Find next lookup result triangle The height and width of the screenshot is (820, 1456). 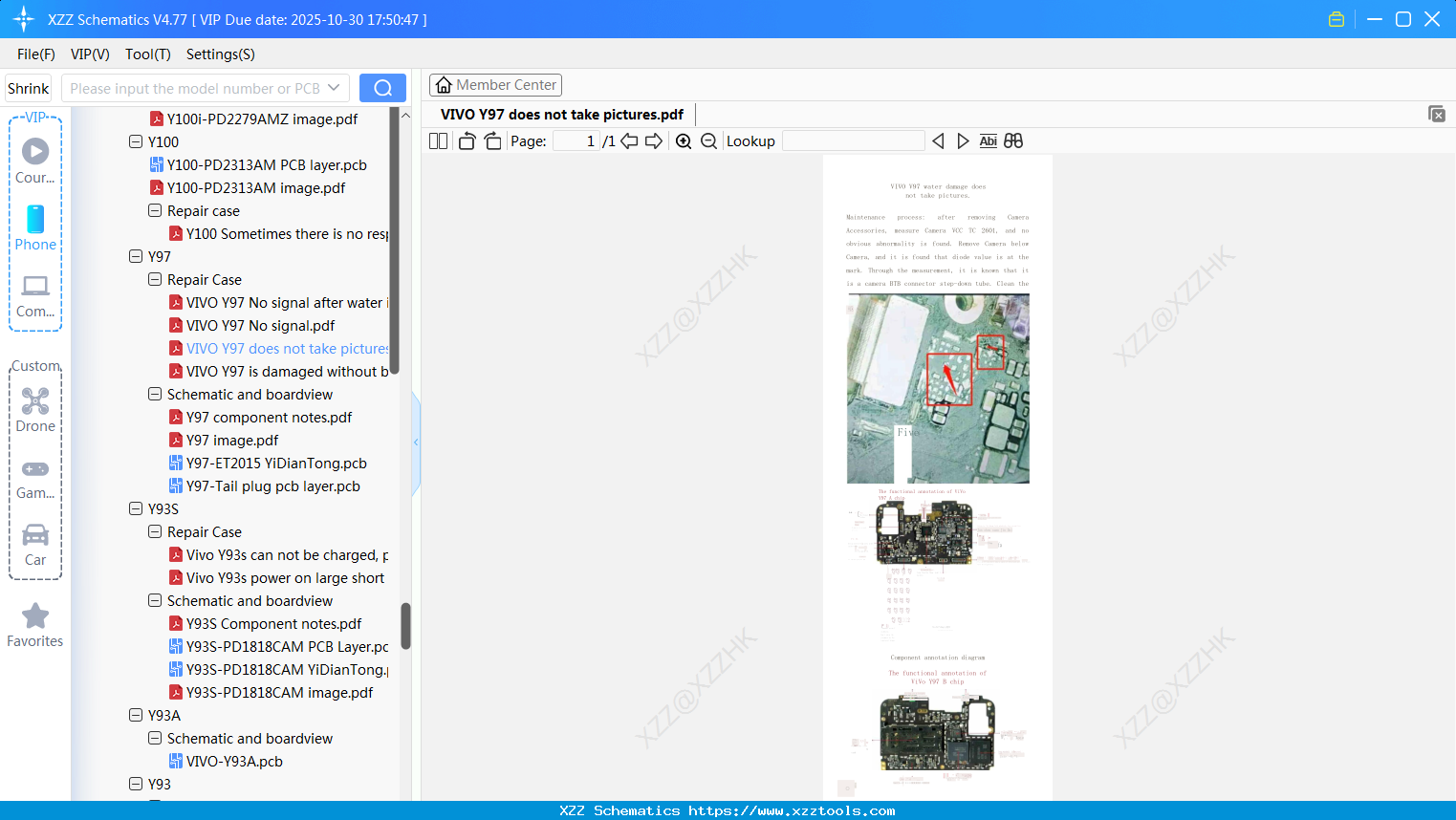point(963,141)
